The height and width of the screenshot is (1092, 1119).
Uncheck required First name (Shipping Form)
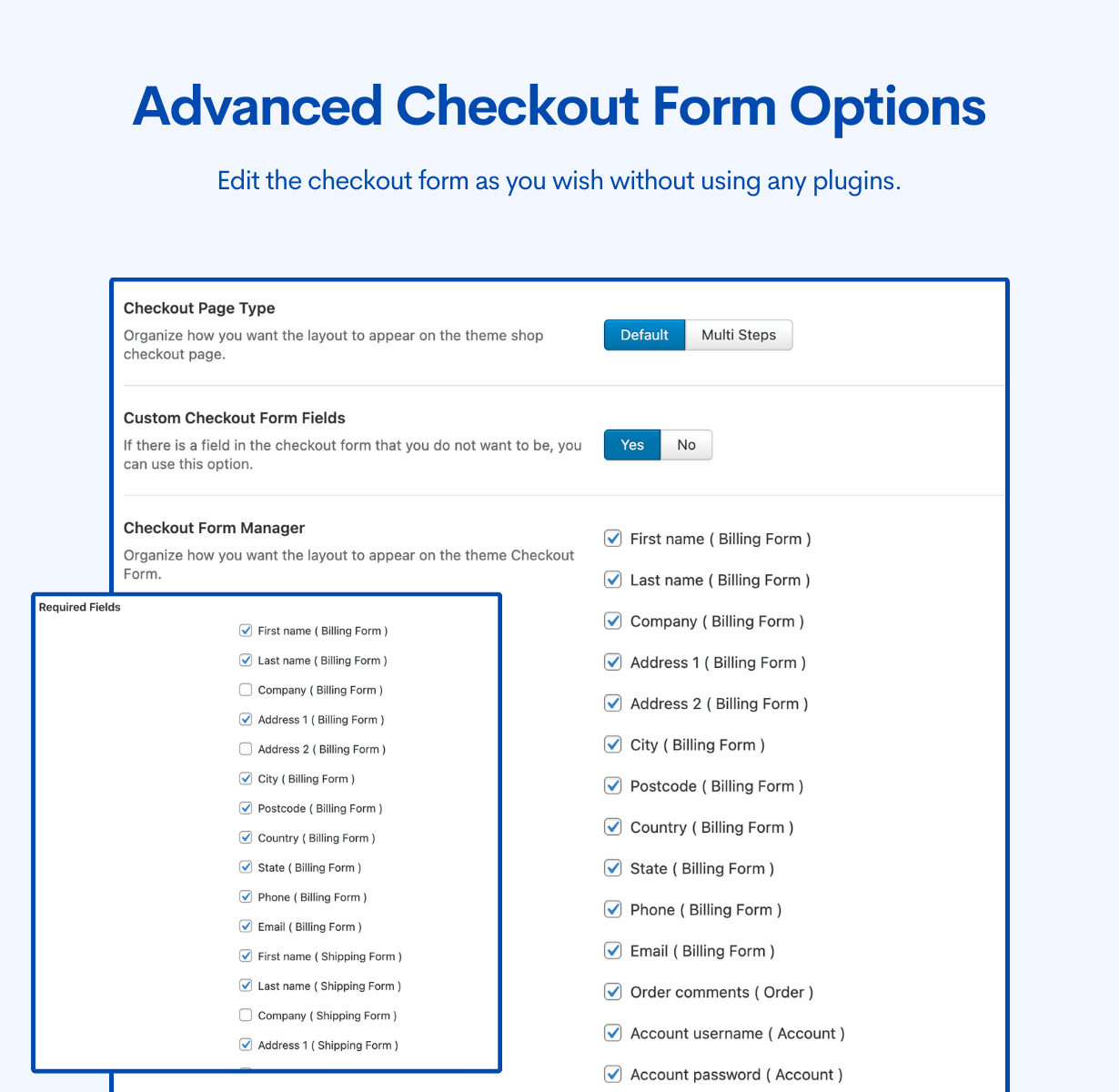[x=246, y=956]
